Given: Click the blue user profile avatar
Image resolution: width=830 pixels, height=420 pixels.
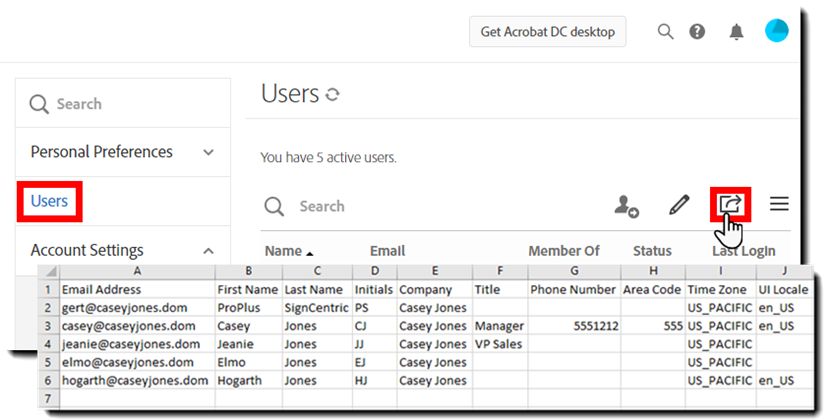Looking at the screenshot, I should 777,31.
